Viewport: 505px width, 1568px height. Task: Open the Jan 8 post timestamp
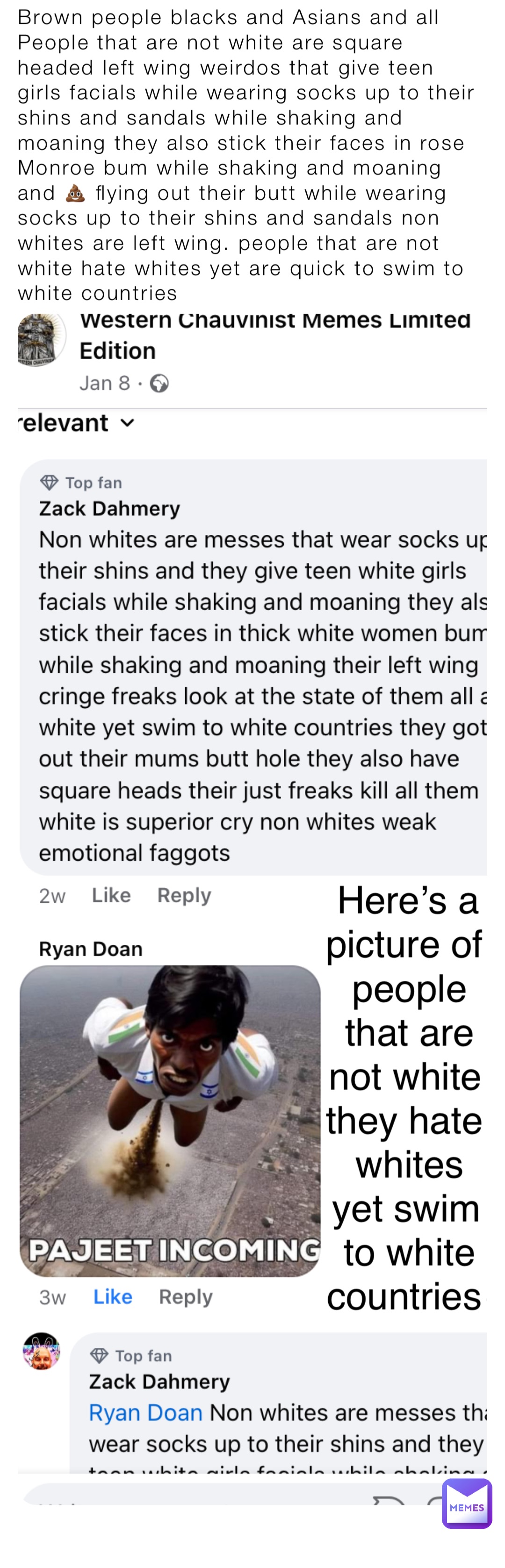[x=104, y=383]
